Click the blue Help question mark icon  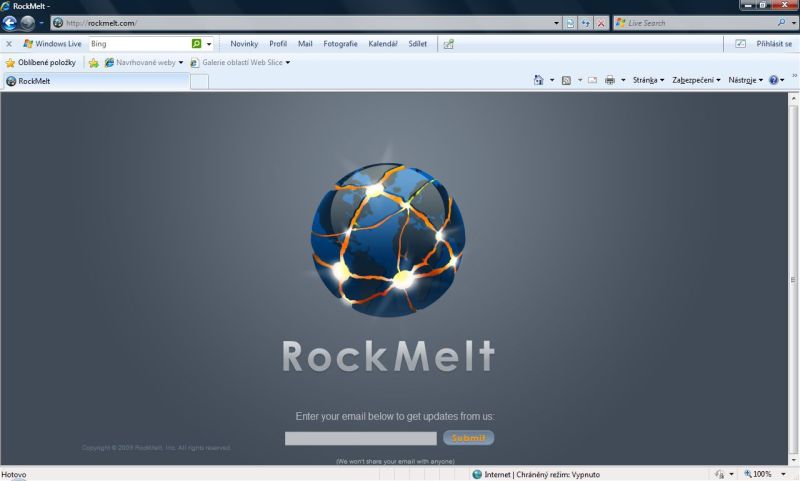[x=773, y=80]
